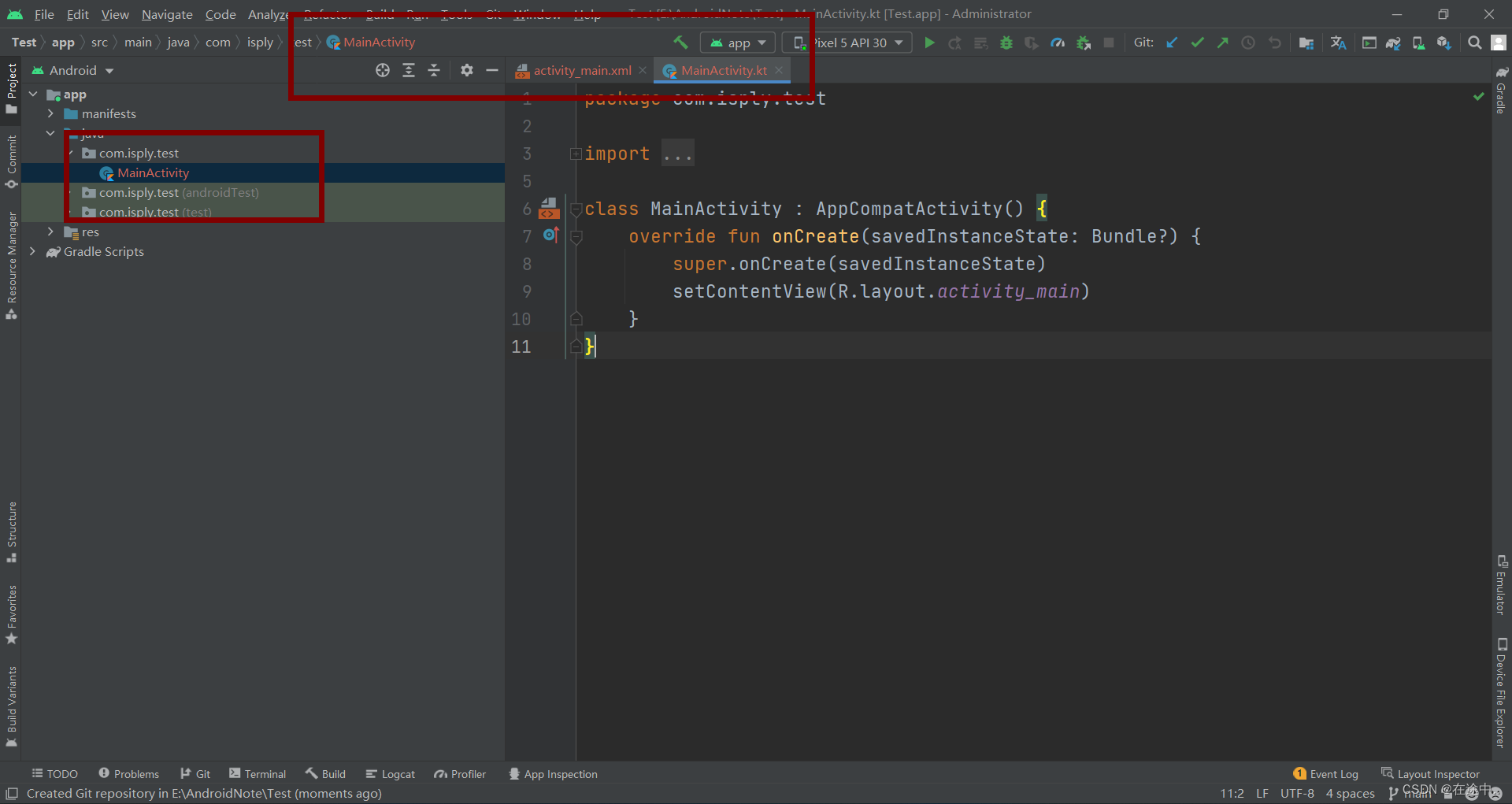Expand Gradle Scripts node

click(x=33, y=251)
